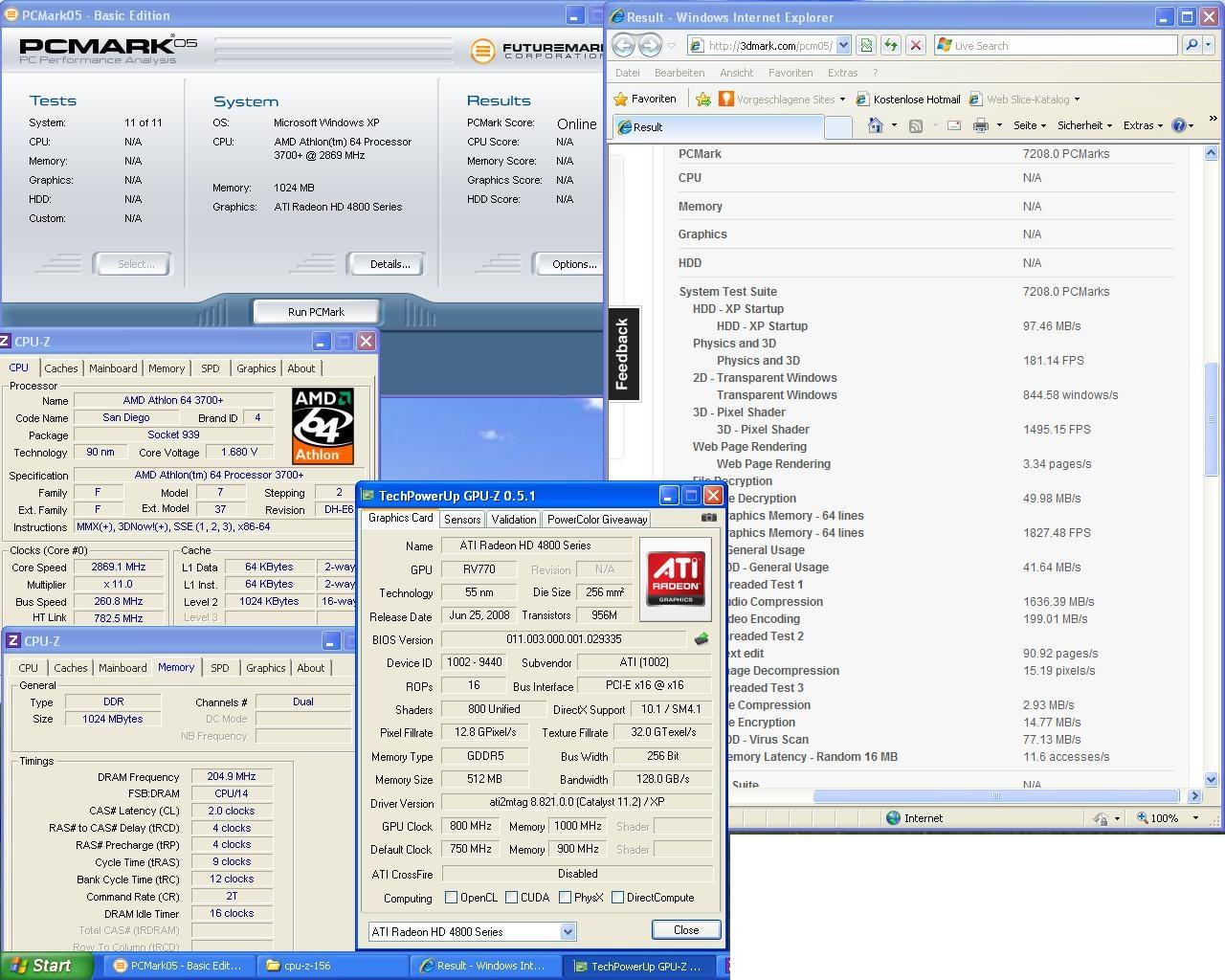The height and width of the screenshot is (980, 1225).
Task: Open the zoom level 100% dropdown
Action: click(x=1195, y=818)
